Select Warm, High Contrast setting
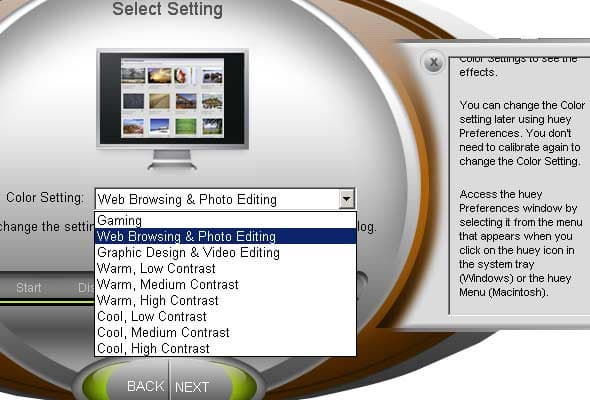The image size is (590, 400). point(225,300)
